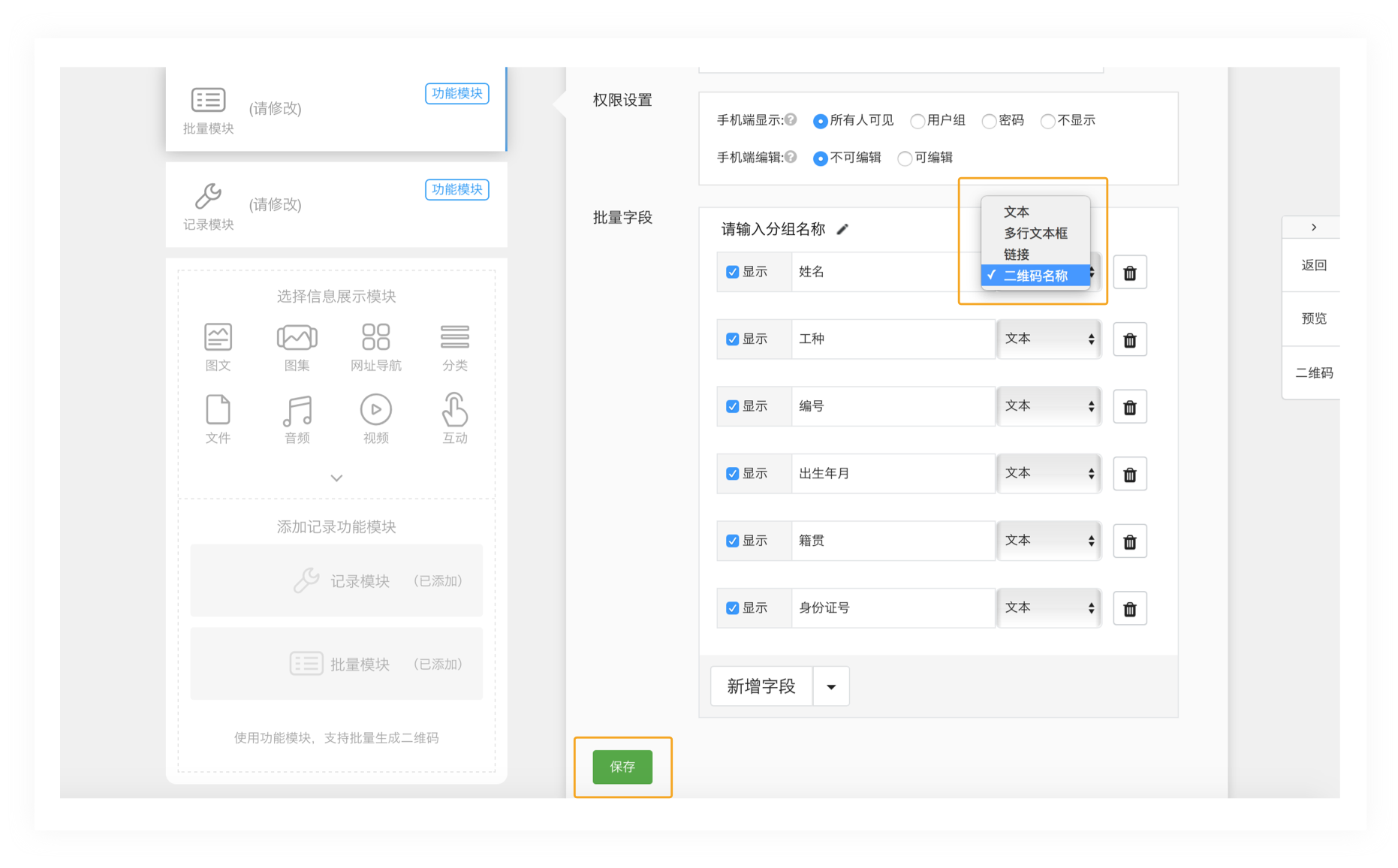Choose 多行文本框 in the type list
1398x868 pixels.
point(1035,233)
